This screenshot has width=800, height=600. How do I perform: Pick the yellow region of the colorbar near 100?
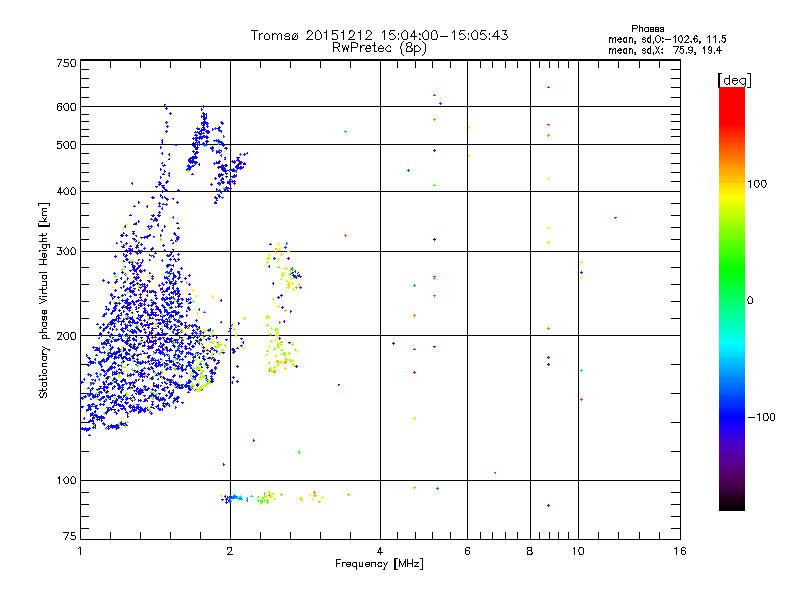click(x=732, y=193)
